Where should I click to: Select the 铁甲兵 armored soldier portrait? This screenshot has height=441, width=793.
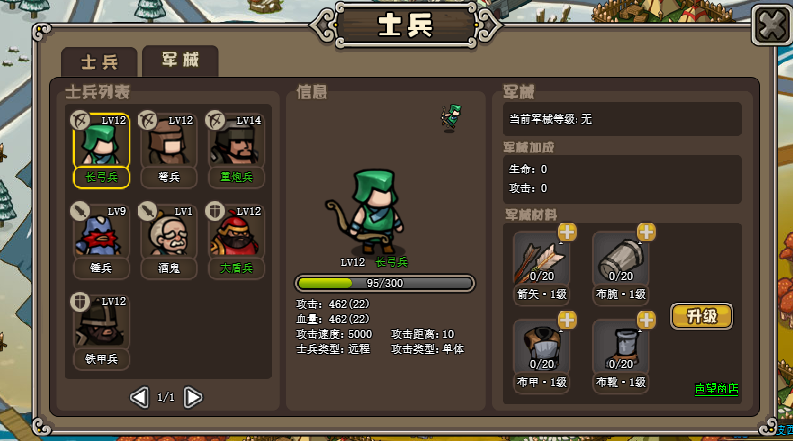[x=101, y=322]
